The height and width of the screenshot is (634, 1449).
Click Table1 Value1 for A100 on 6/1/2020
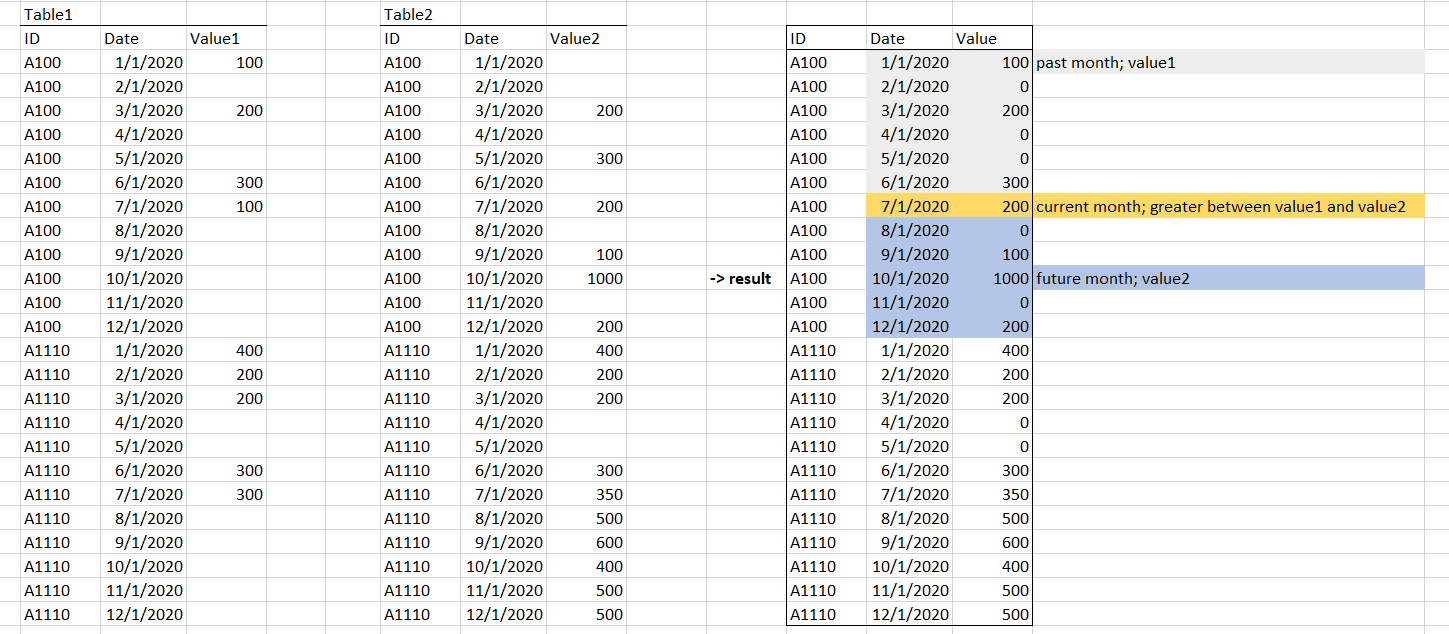coord(226,182)
